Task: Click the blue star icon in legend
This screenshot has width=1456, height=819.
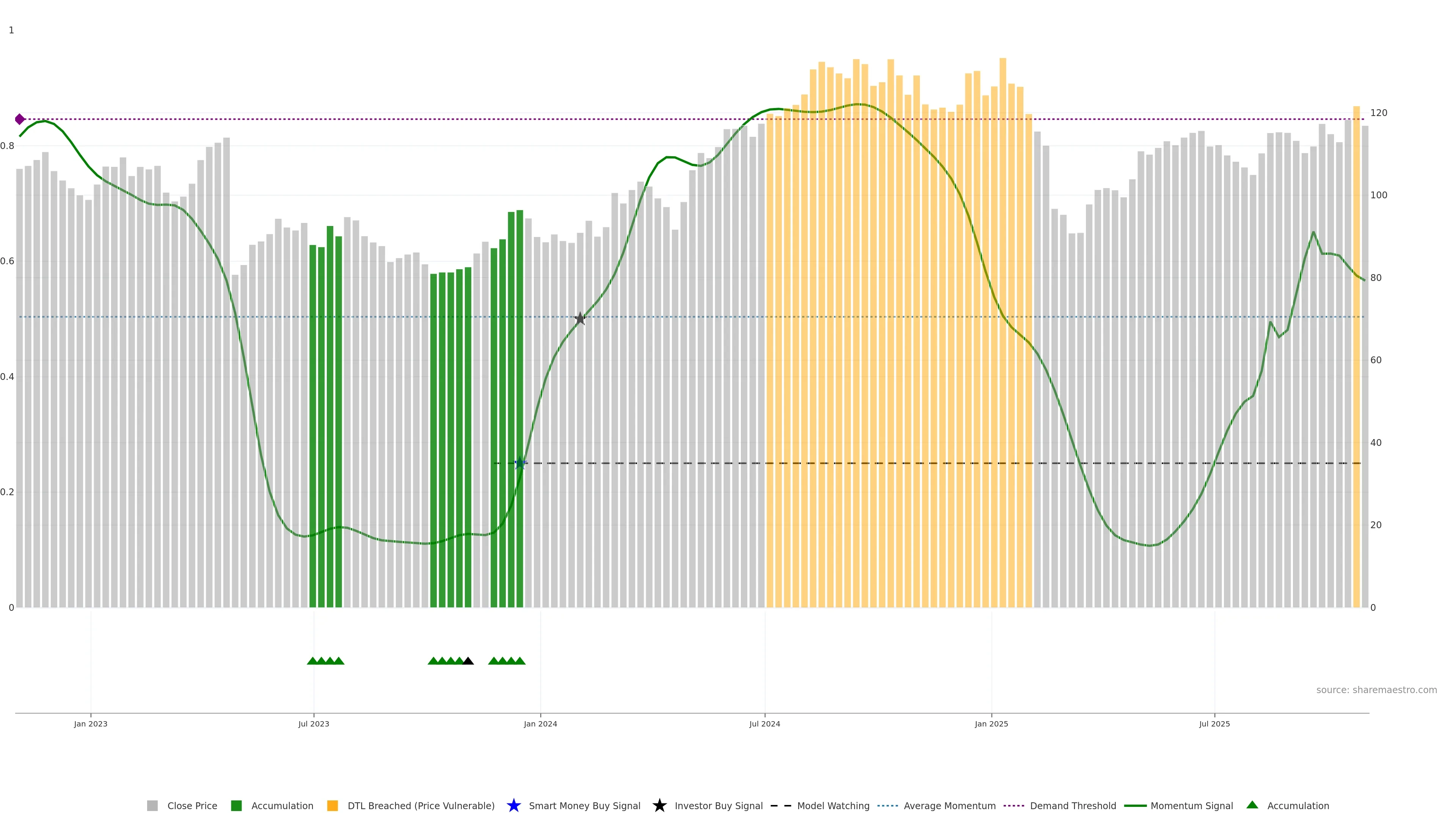Action: pos(514,806)
